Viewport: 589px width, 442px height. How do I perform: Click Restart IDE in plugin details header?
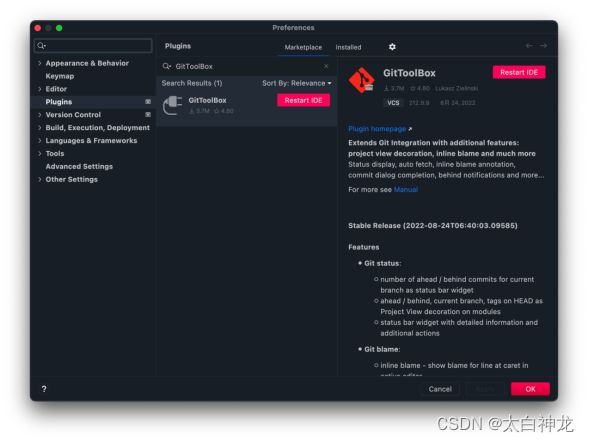click(519, 72)
